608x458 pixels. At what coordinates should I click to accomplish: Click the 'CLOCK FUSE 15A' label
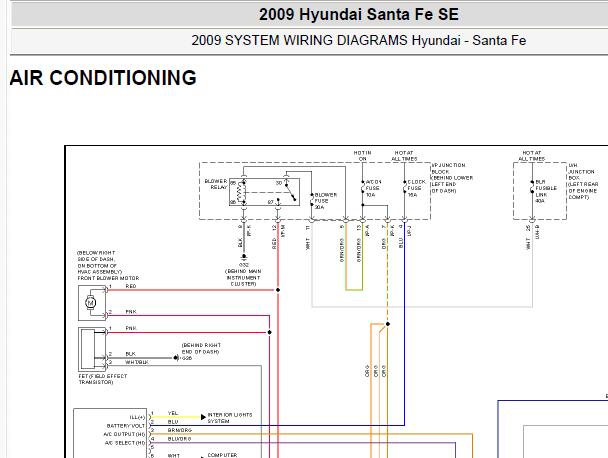[x=416, y=188]
